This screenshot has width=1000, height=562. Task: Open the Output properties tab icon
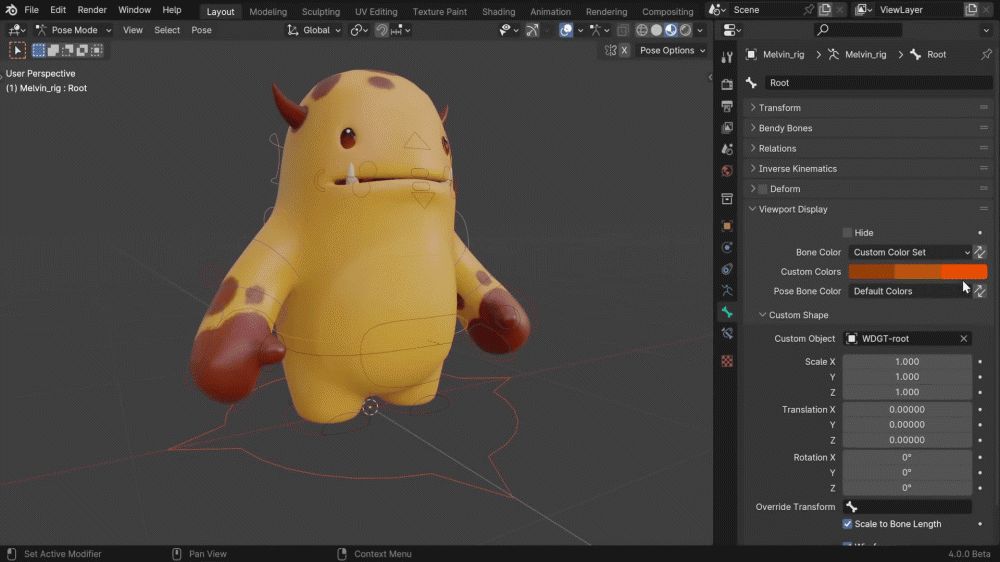coord(727,106)
